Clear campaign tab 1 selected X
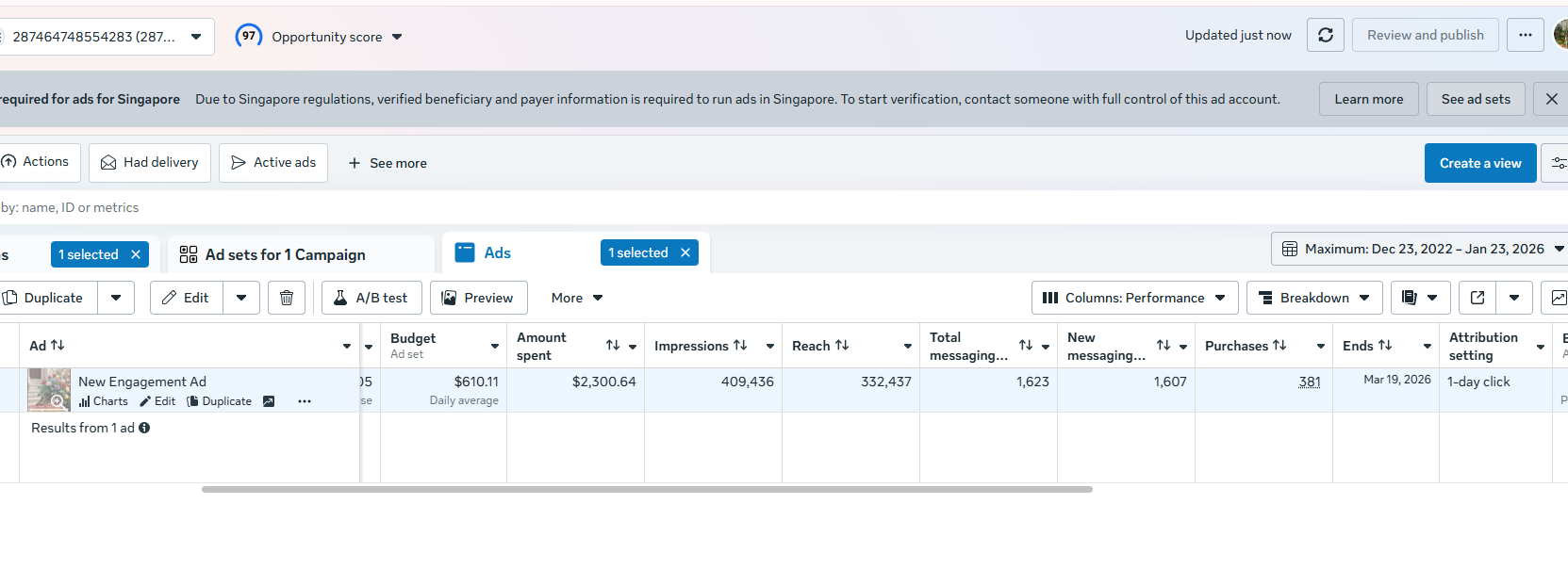 click(x=136, y=254)
